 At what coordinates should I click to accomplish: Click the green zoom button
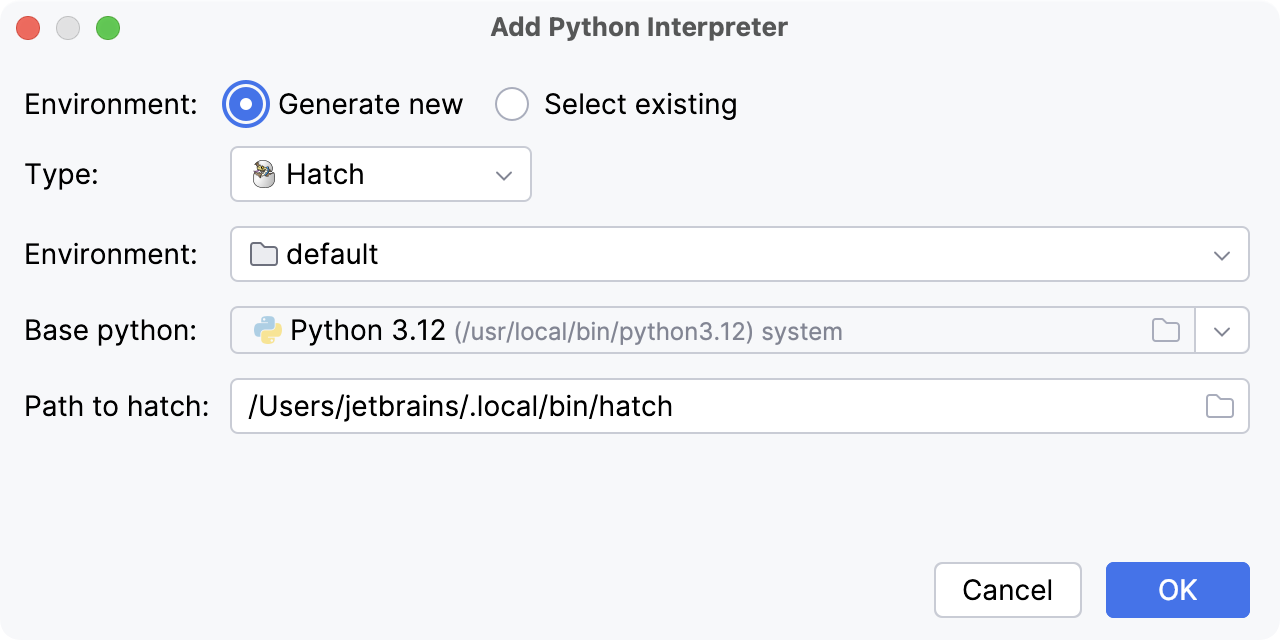(108, 28)
